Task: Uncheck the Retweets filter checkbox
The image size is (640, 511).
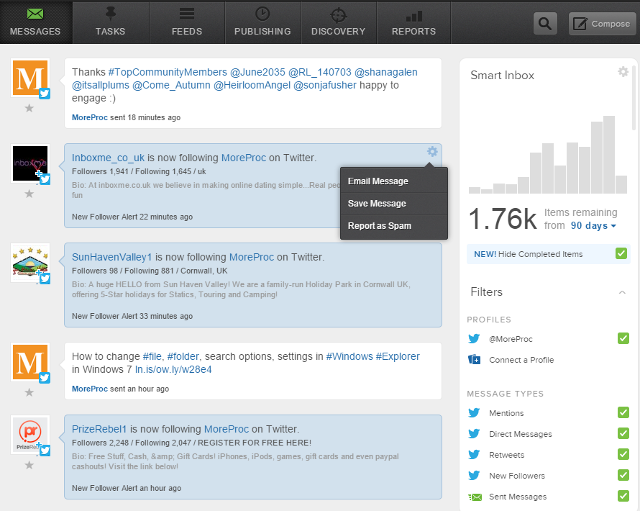Action: tap(623, 454)
